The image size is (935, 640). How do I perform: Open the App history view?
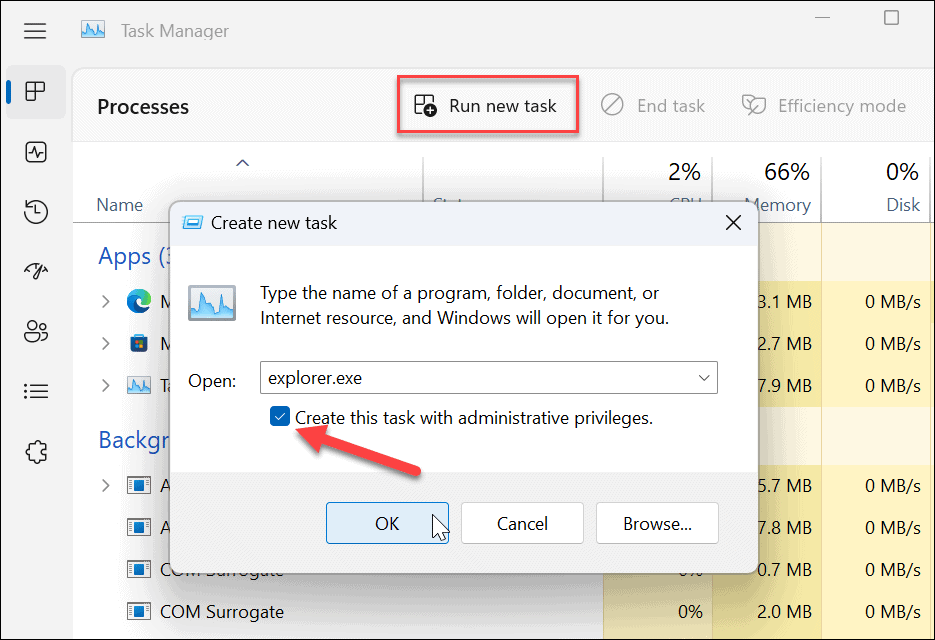pos(36,212)
